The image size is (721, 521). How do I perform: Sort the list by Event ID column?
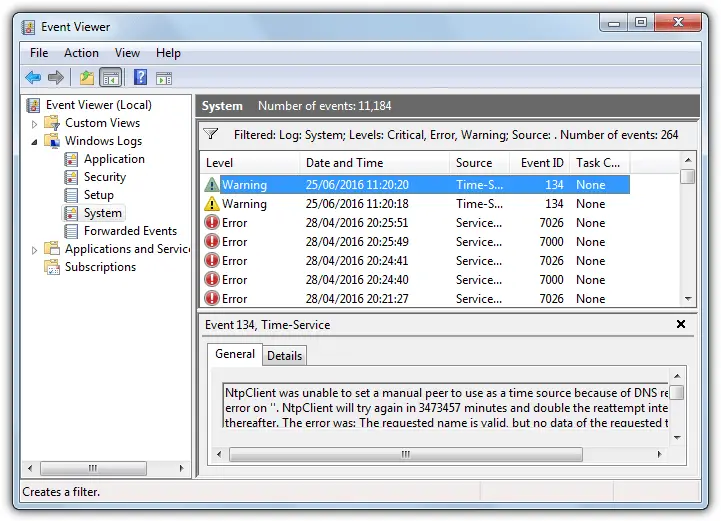(542, 163)
